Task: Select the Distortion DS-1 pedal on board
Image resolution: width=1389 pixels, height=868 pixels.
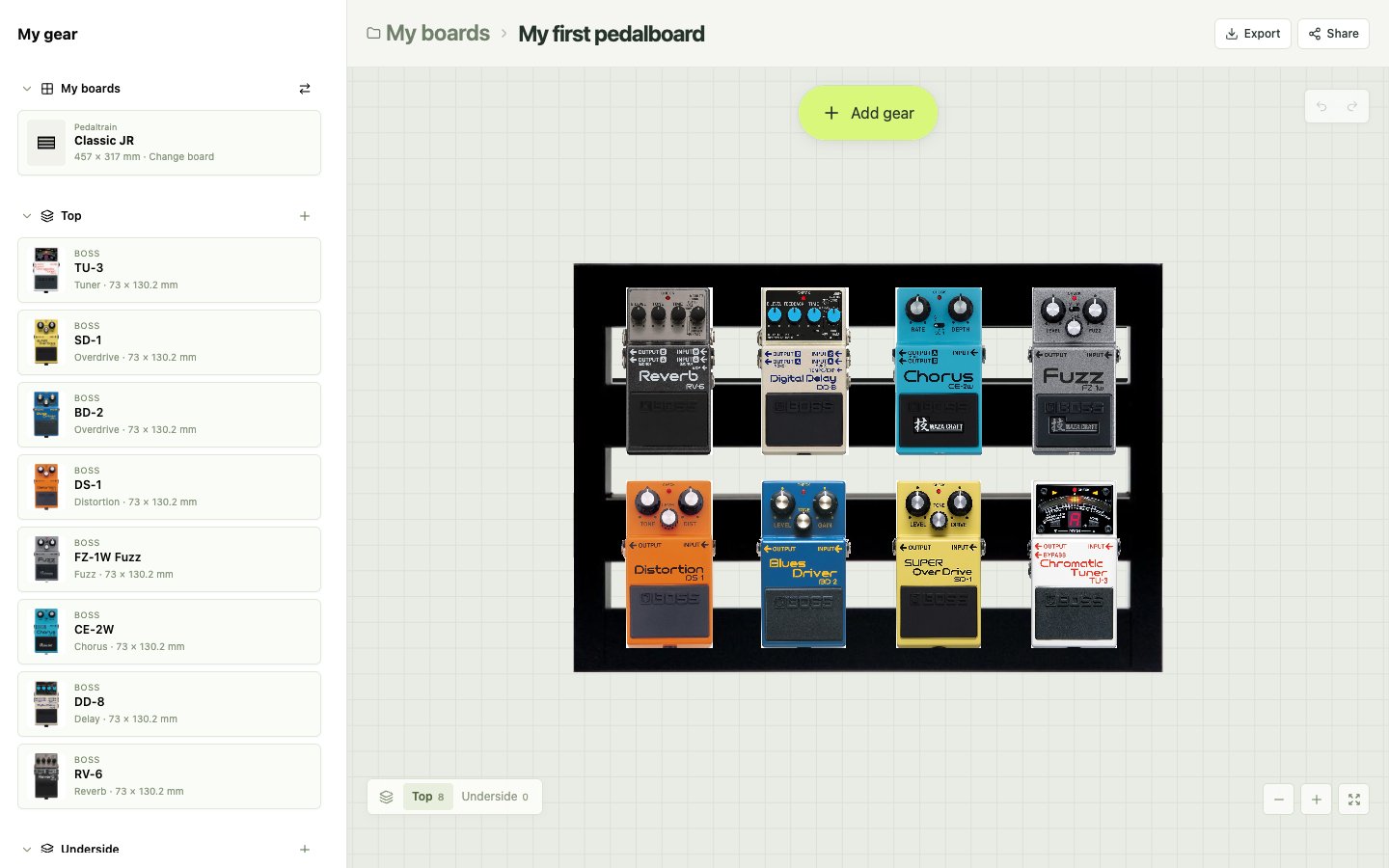Action: point(668,564)
